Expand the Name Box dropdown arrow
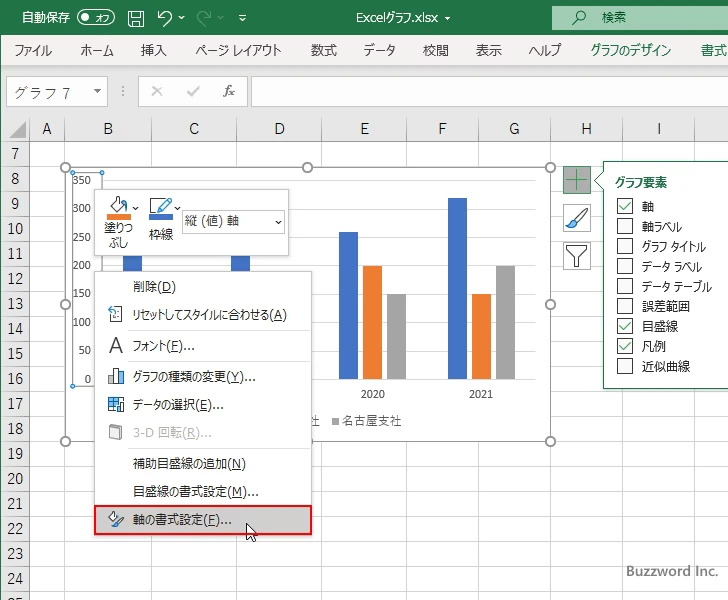 click(x=97, y=91)
